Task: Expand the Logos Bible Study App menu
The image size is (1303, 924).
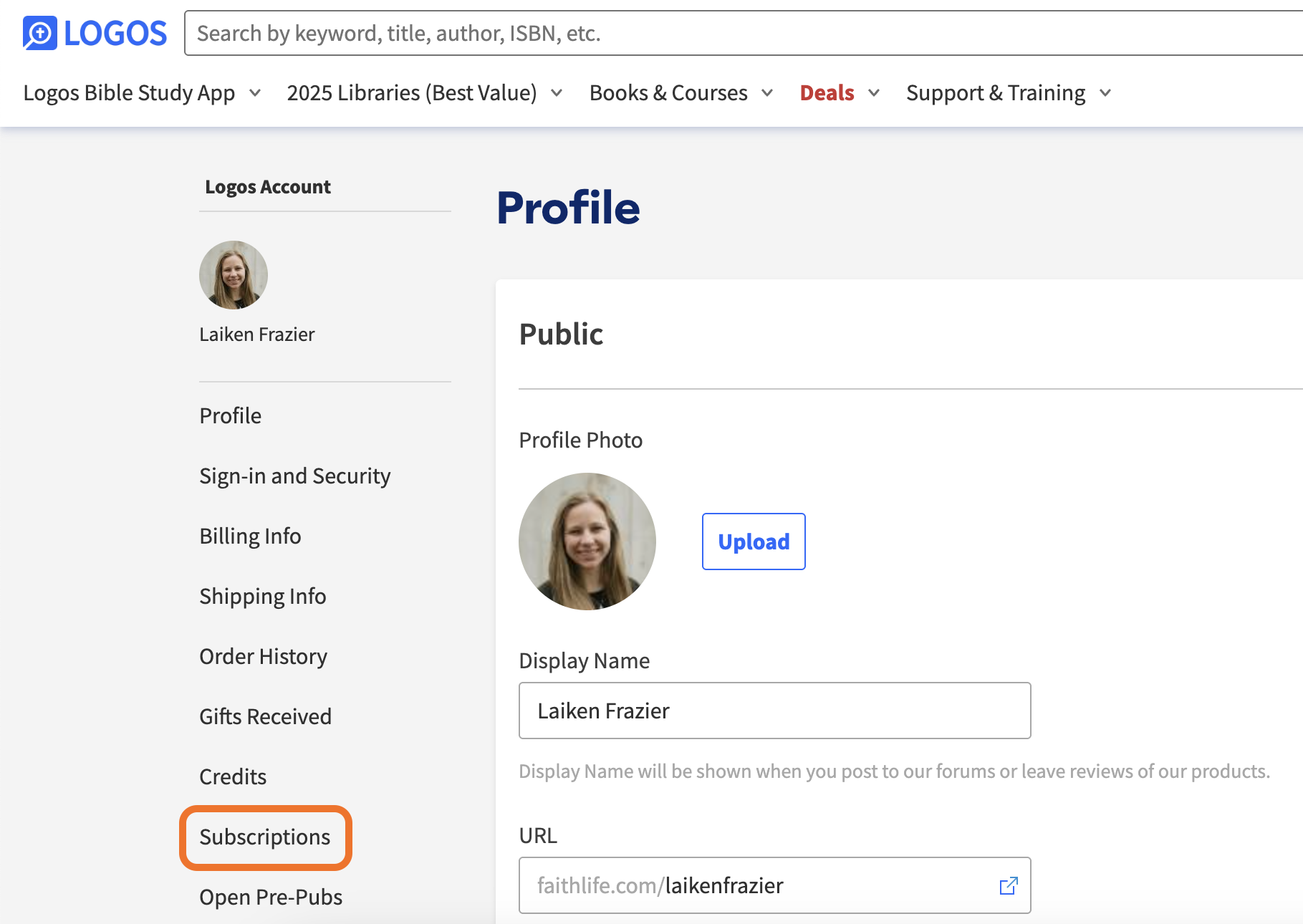Action: tap(142, 93)
